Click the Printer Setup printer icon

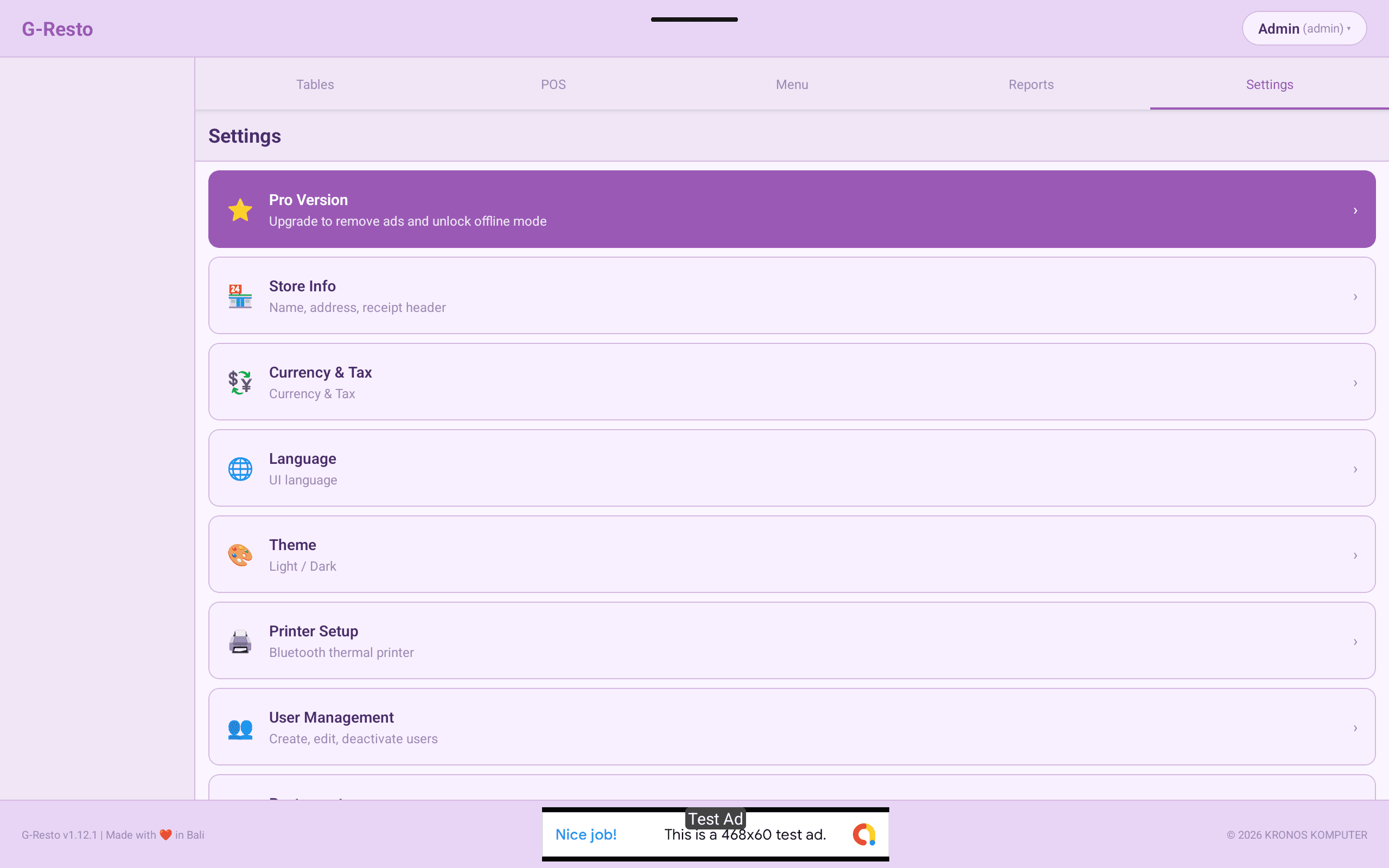[x=240, y=641]
